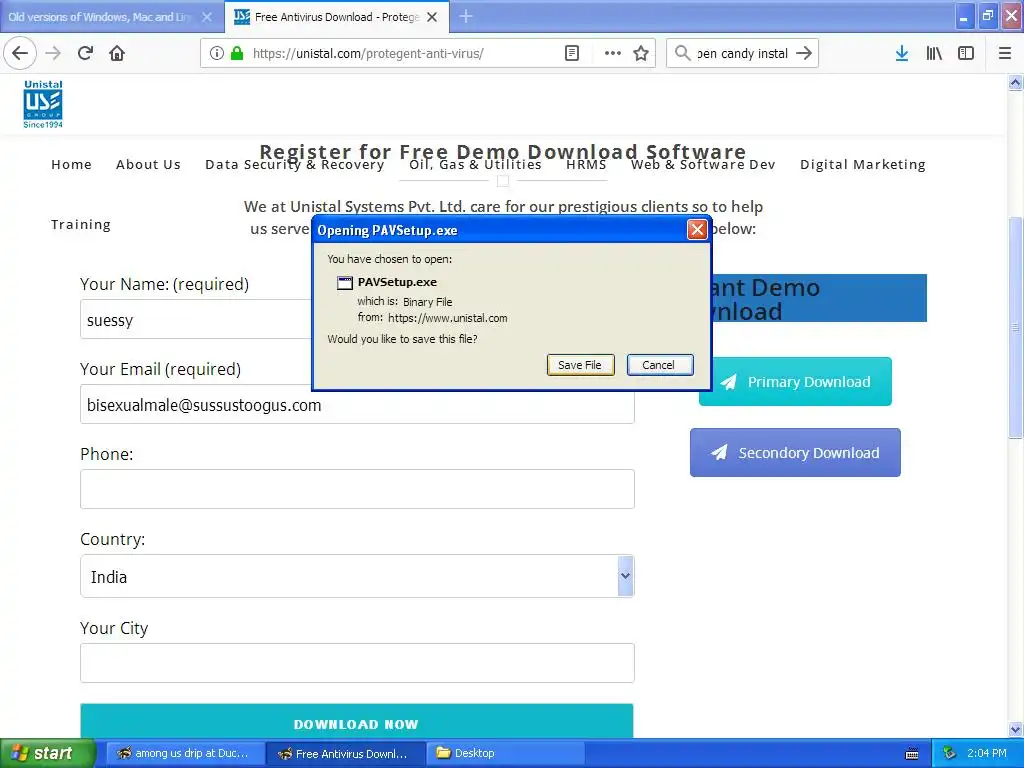Click the Unistal logo

point(43,104)
